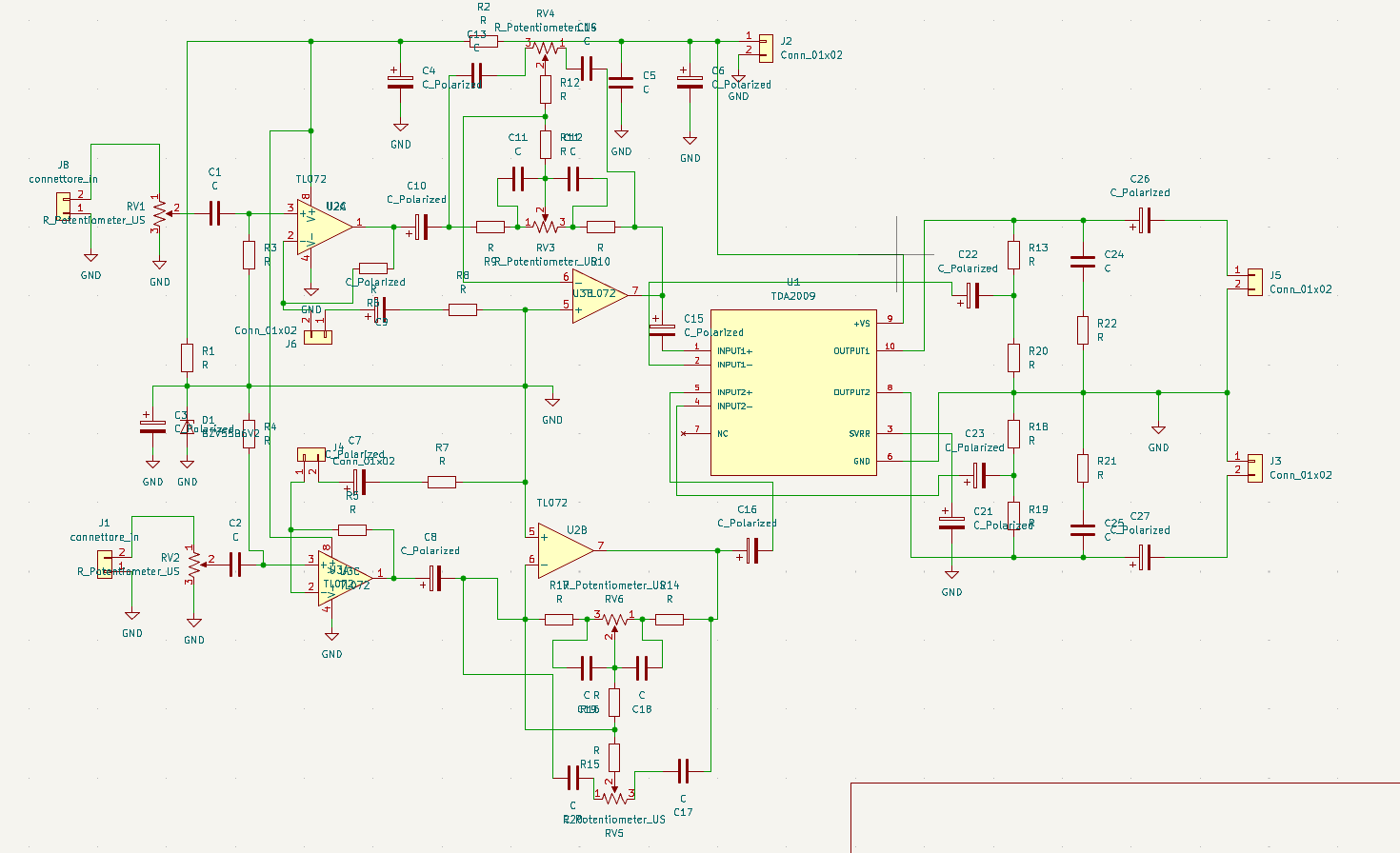Select 'Conn_01x02' label beside J5
Viewport: 1400px width, 853px height.
click(1301, 289)
